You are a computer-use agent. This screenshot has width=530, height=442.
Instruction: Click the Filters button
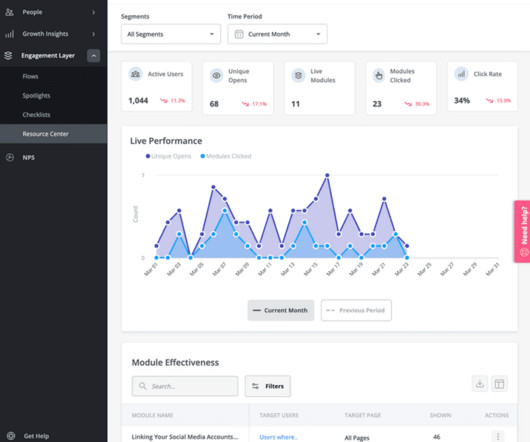(268, 386)
